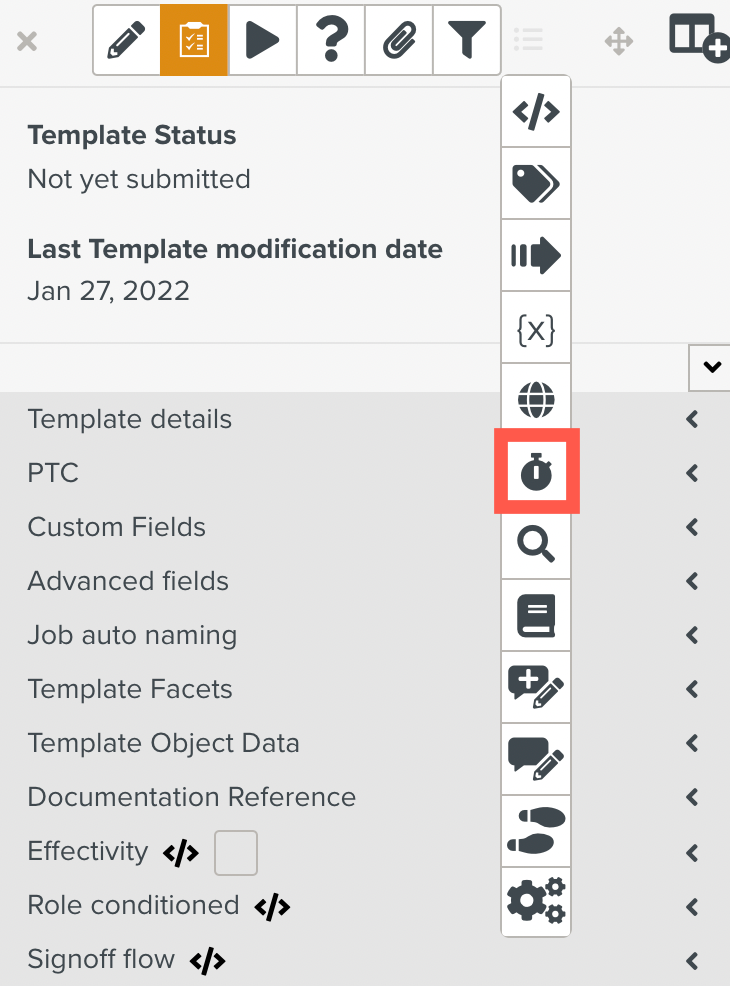Click the tags icon

(536, 184)
